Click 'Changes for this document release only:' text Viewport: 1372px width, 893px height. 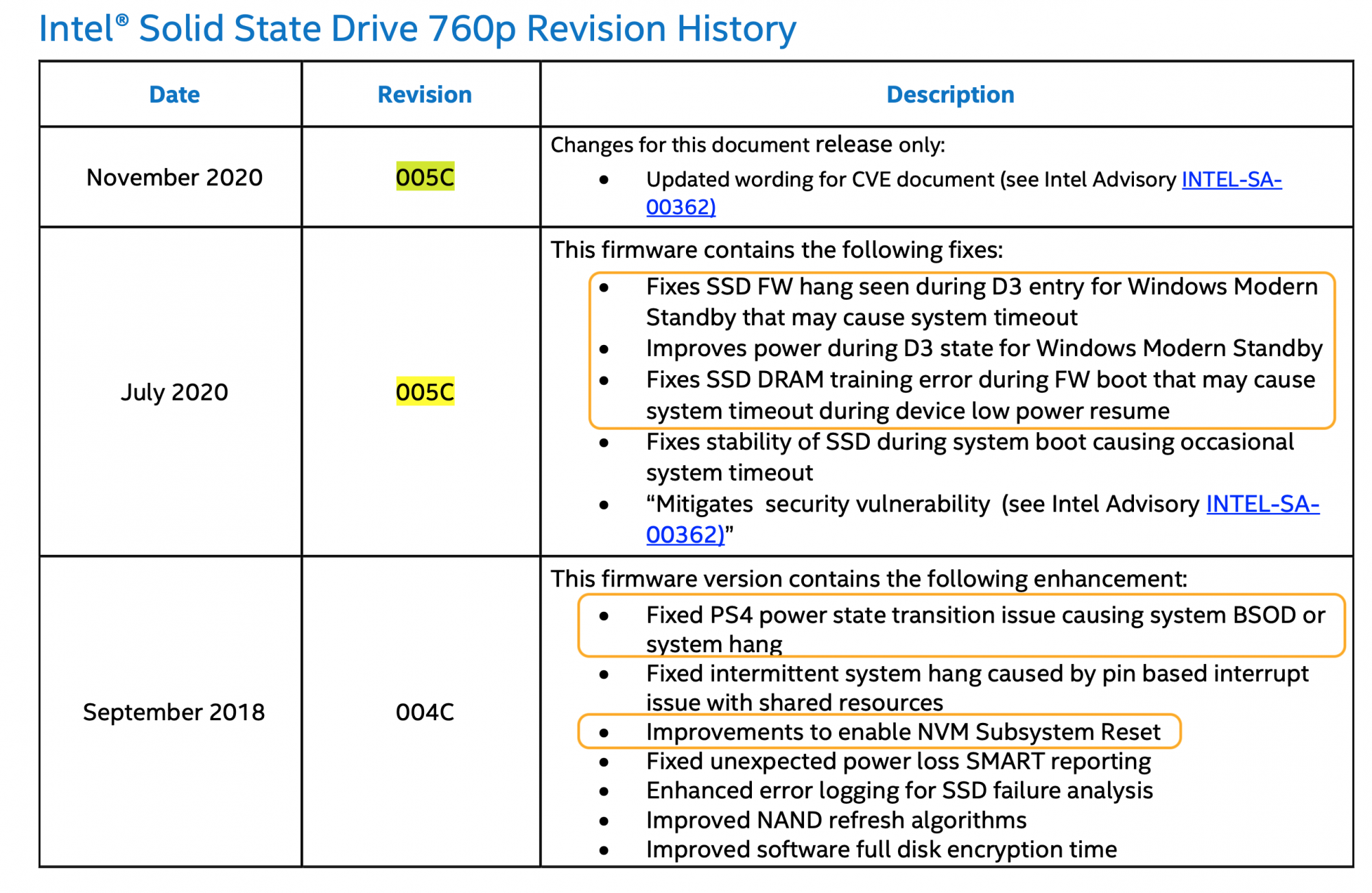click(x=748, y=145)
